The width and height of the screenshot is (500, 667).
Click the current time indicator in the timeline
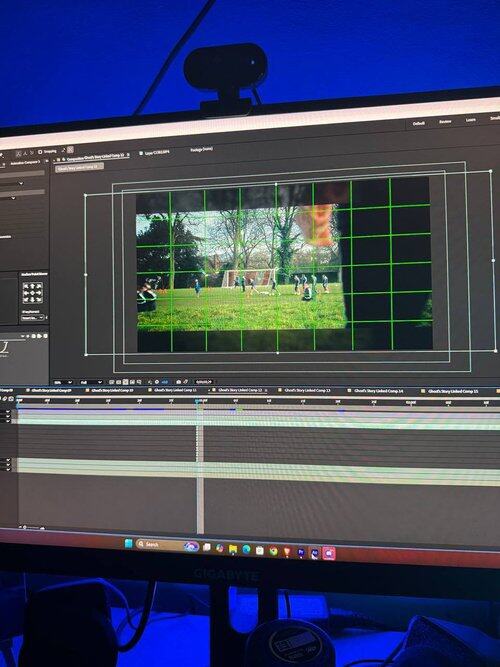[x=199, y=401]
